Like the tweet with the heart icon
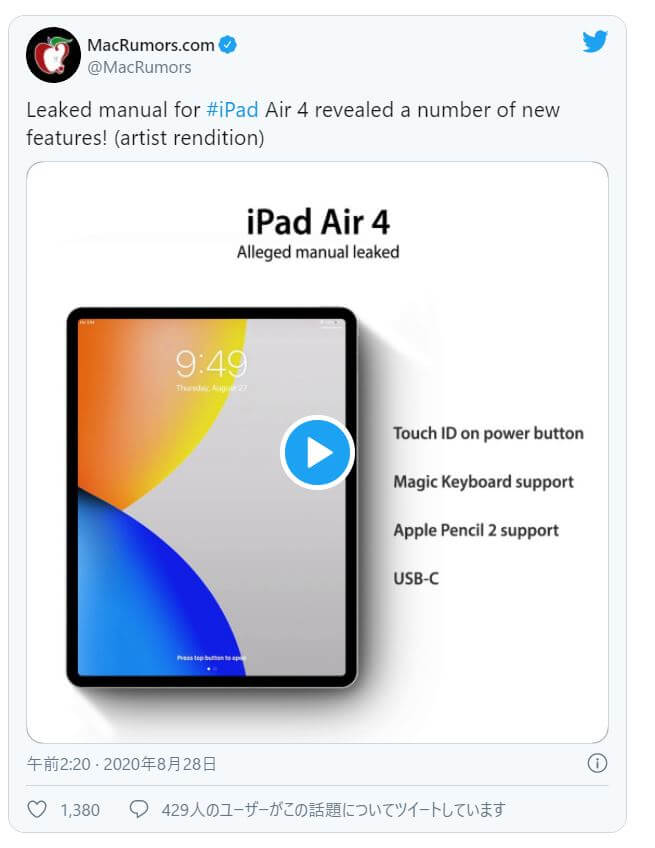Screen dimensions: 655x848 37,809
